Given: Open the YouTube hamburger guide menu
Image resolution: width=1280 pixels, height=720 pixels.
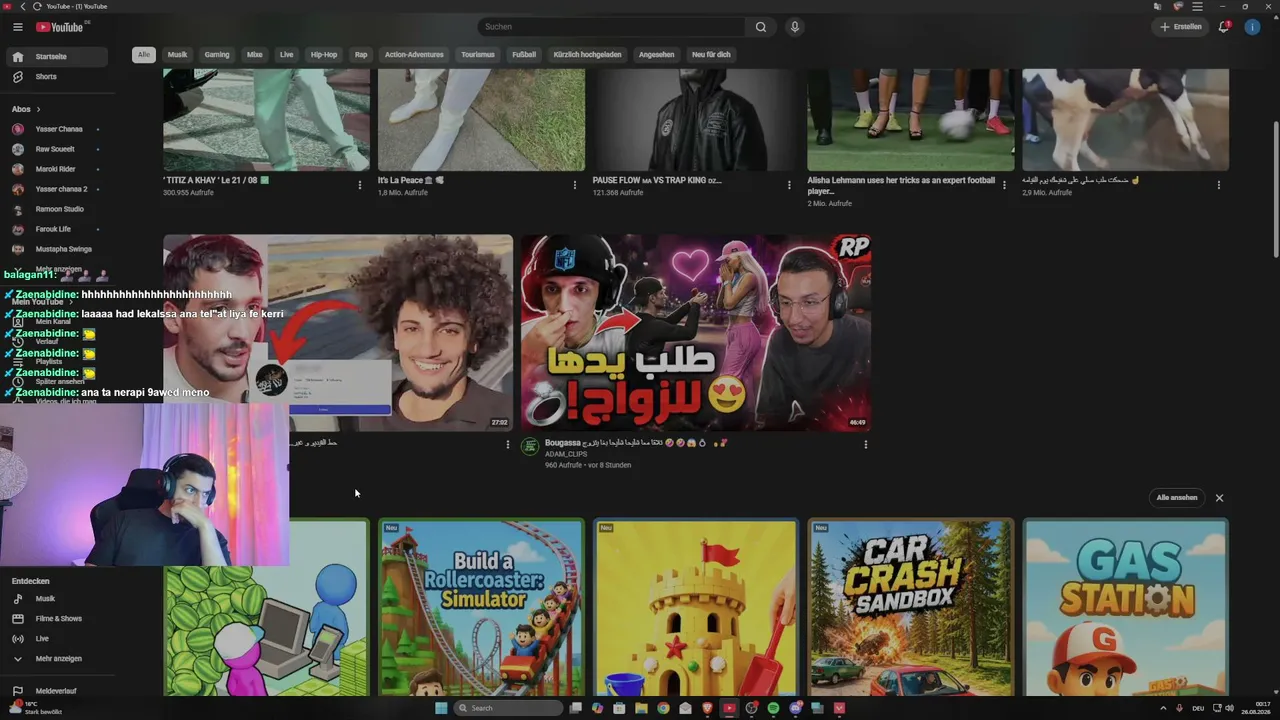Looking at the screenshot, I should (x=17, y=27).
